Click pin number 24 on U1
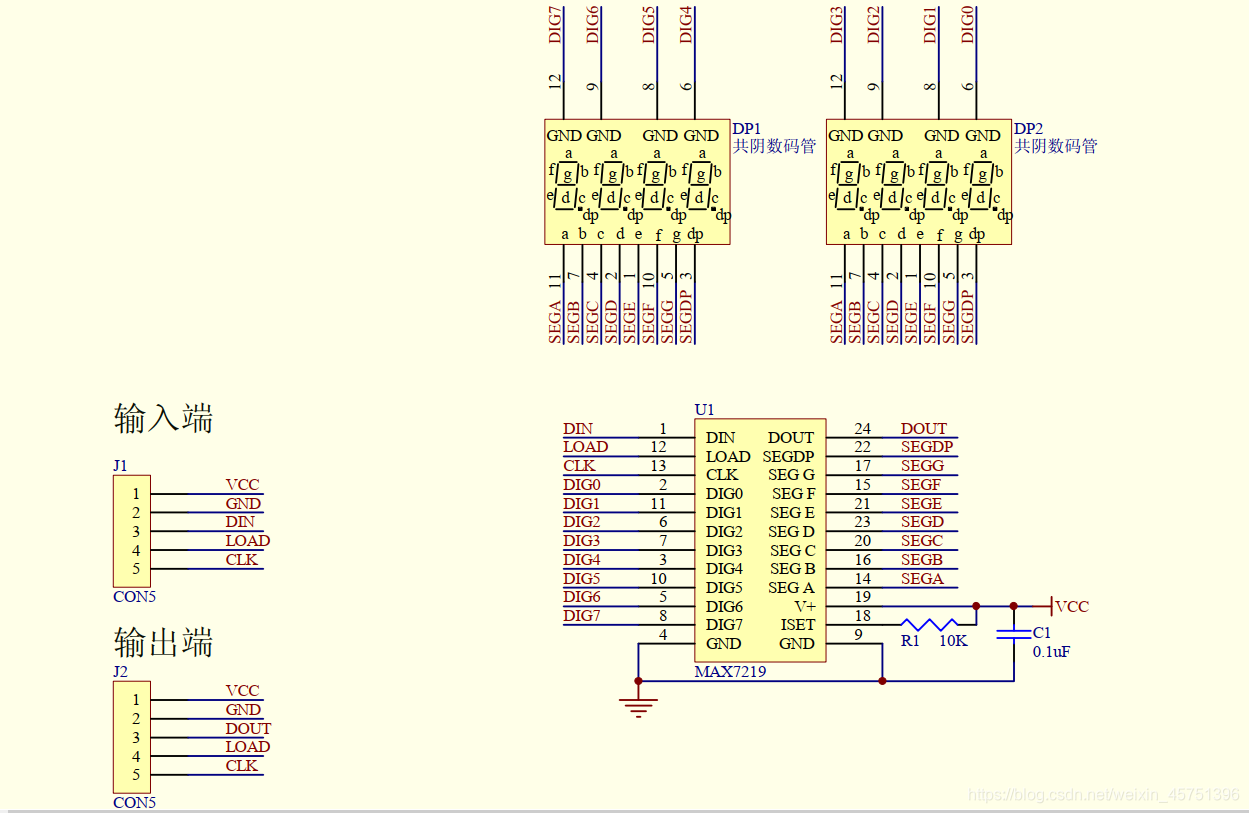Screen dimensions: 1249x813 pyautogui.click(x=862, y=429)
